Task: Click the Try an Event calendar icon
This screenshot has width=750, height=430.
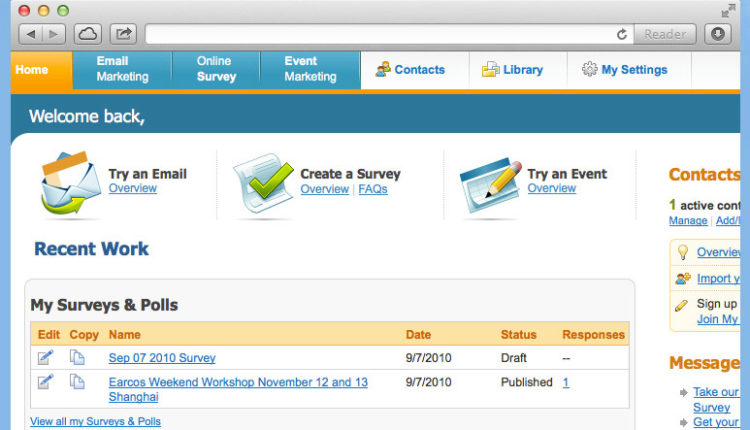Action: (490, 183)
